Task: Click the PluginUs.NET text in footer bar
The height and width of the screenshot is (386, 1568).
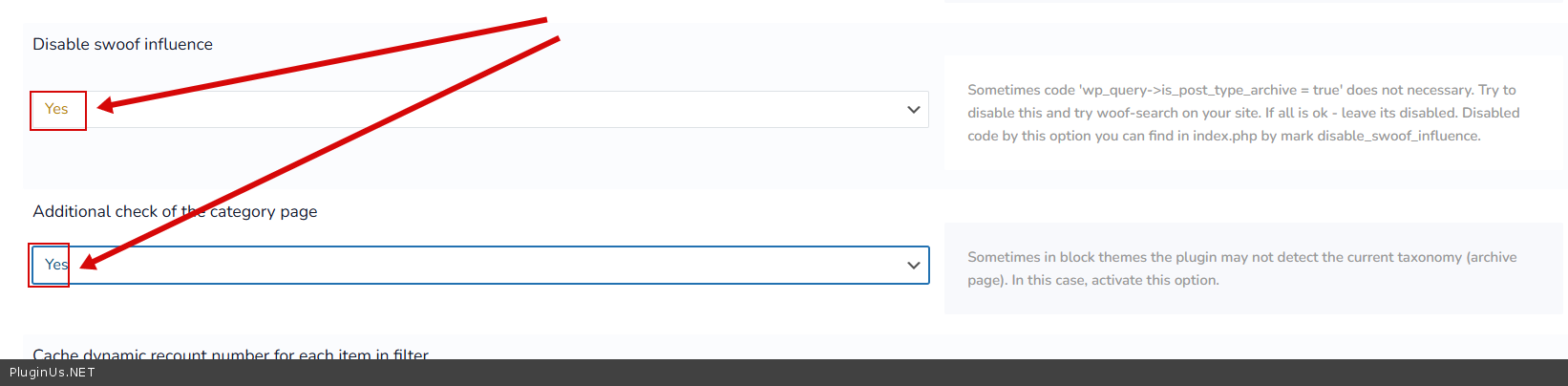Action: (x=53, y=373)
